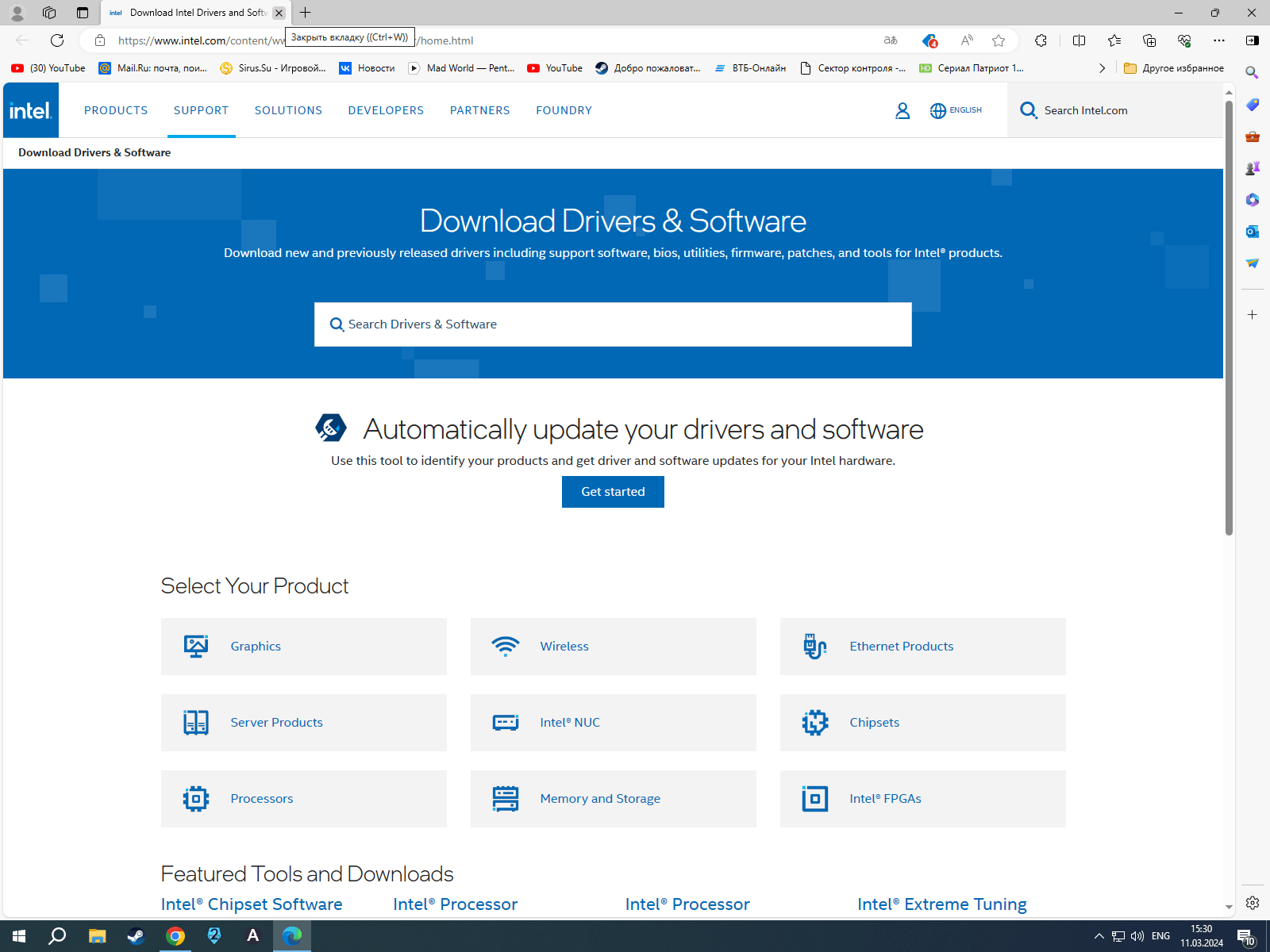The image size is (1270, 952).
Task: Click the Memory and Storage icon
Action: (x=506, y=799)
